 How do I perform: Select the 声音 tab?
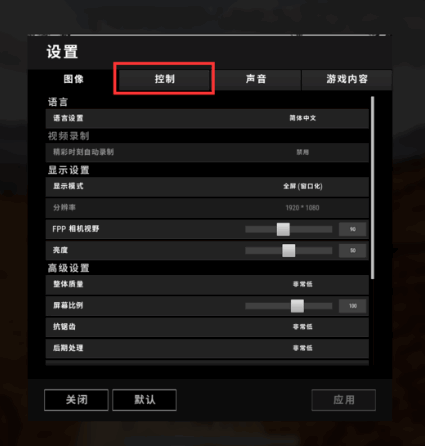(x=256, y=79)
